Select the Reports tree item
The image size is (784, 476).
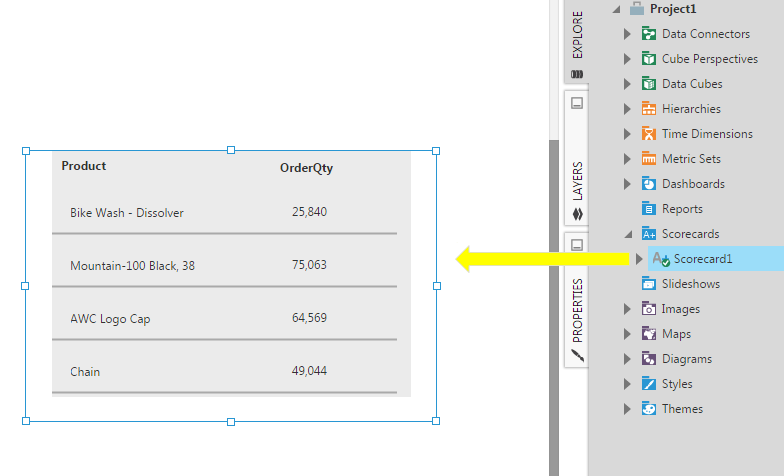pyautogui.click(x=682, y=208)
